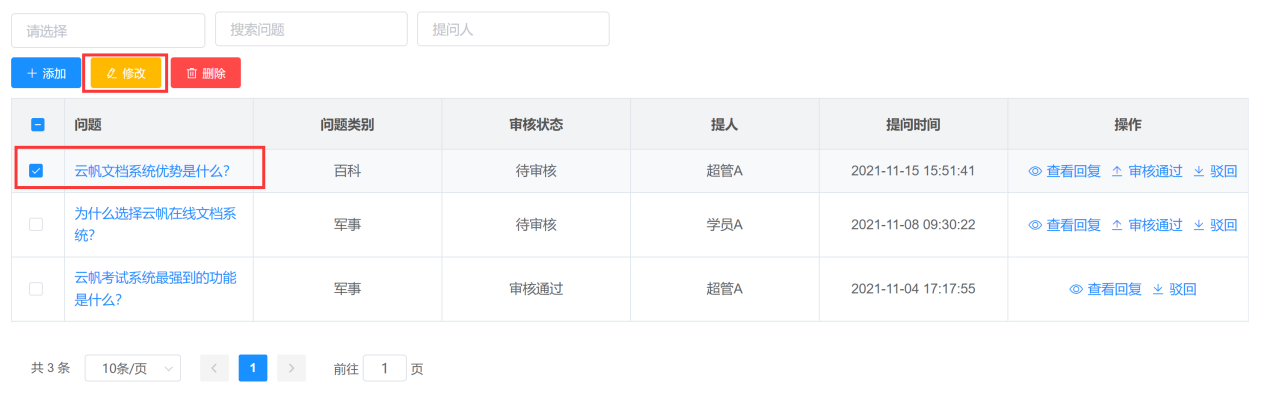Go to next page arrow
This screenshot has width=1268, height=411.
point(291,368)
